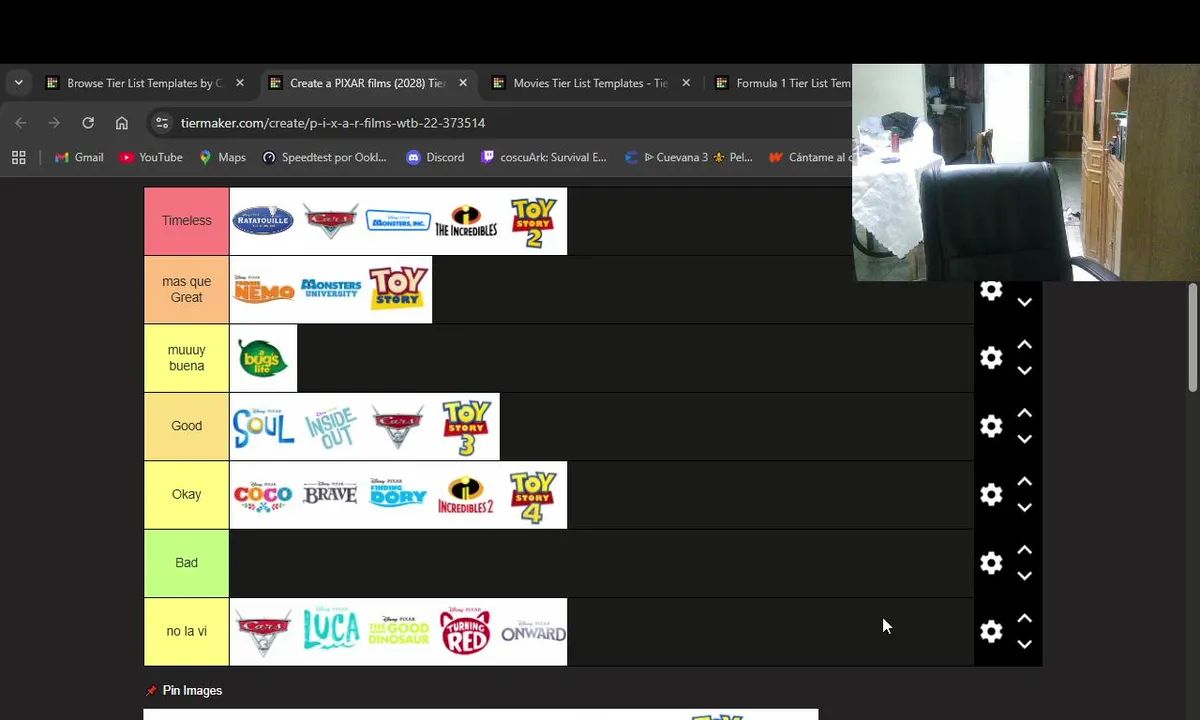Move no la vi row down
The height and width of the screenshot is (720, 1200).
coord(1024,645)
